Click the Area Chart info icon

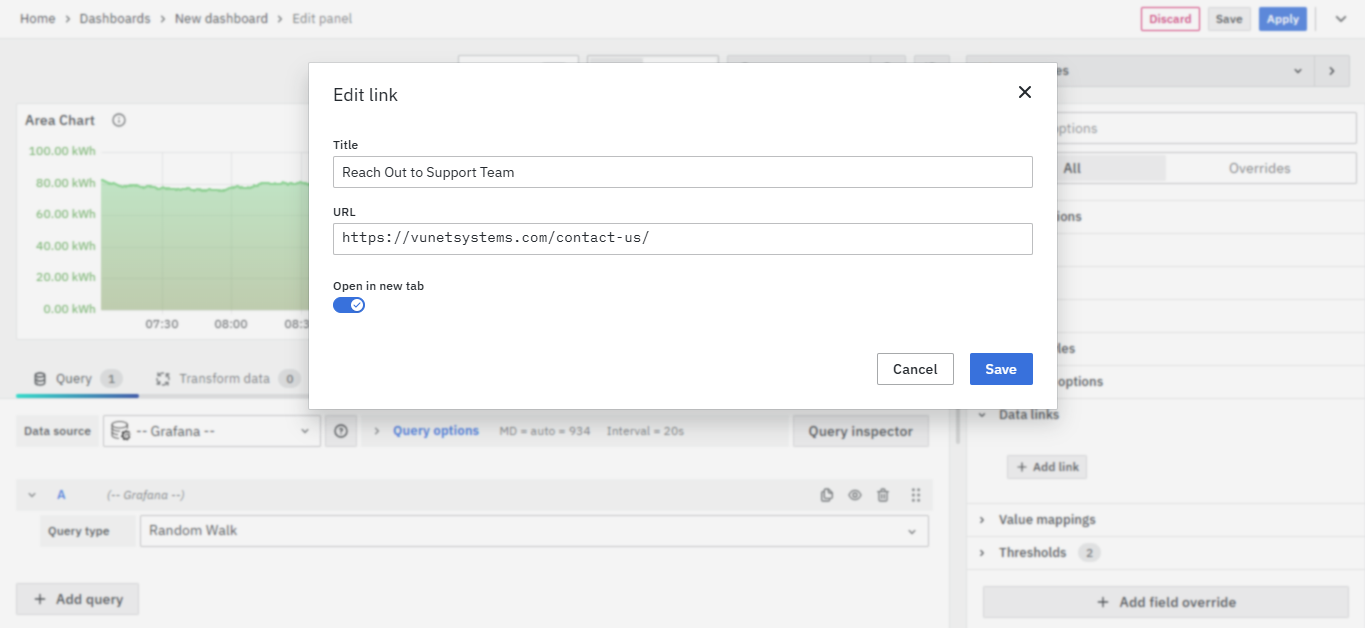click(x=119, y=120)
